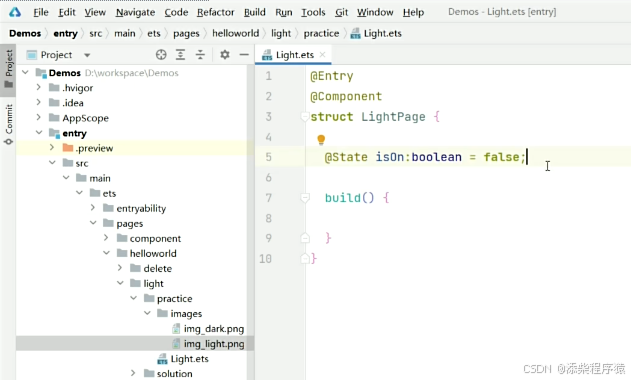631x380 pixels.
Task: Click the .preview orange folder icon
Action: point(68,148)
